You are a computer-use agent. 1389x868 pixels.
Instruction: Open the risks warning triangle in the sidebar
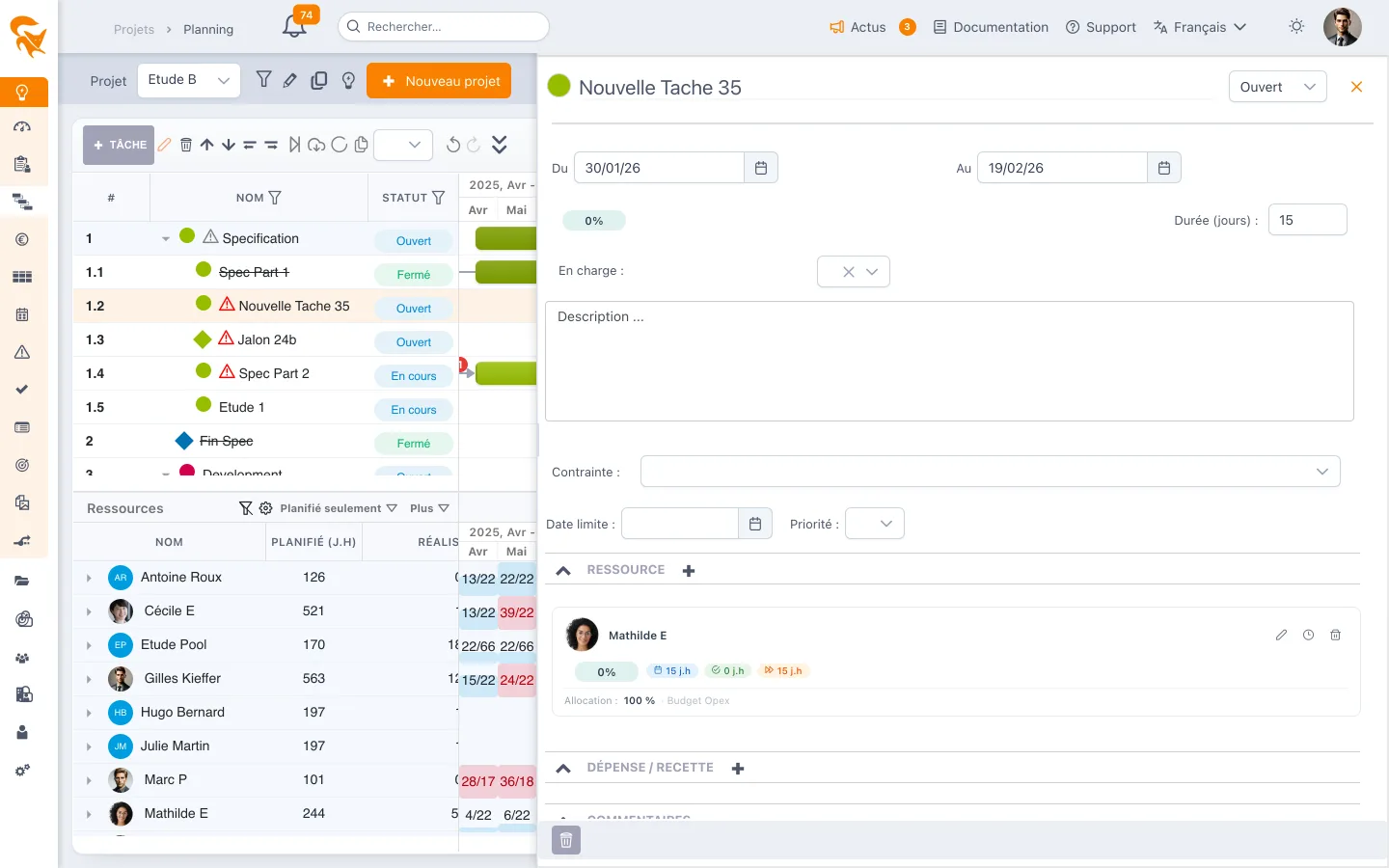[x=22, y=352]
